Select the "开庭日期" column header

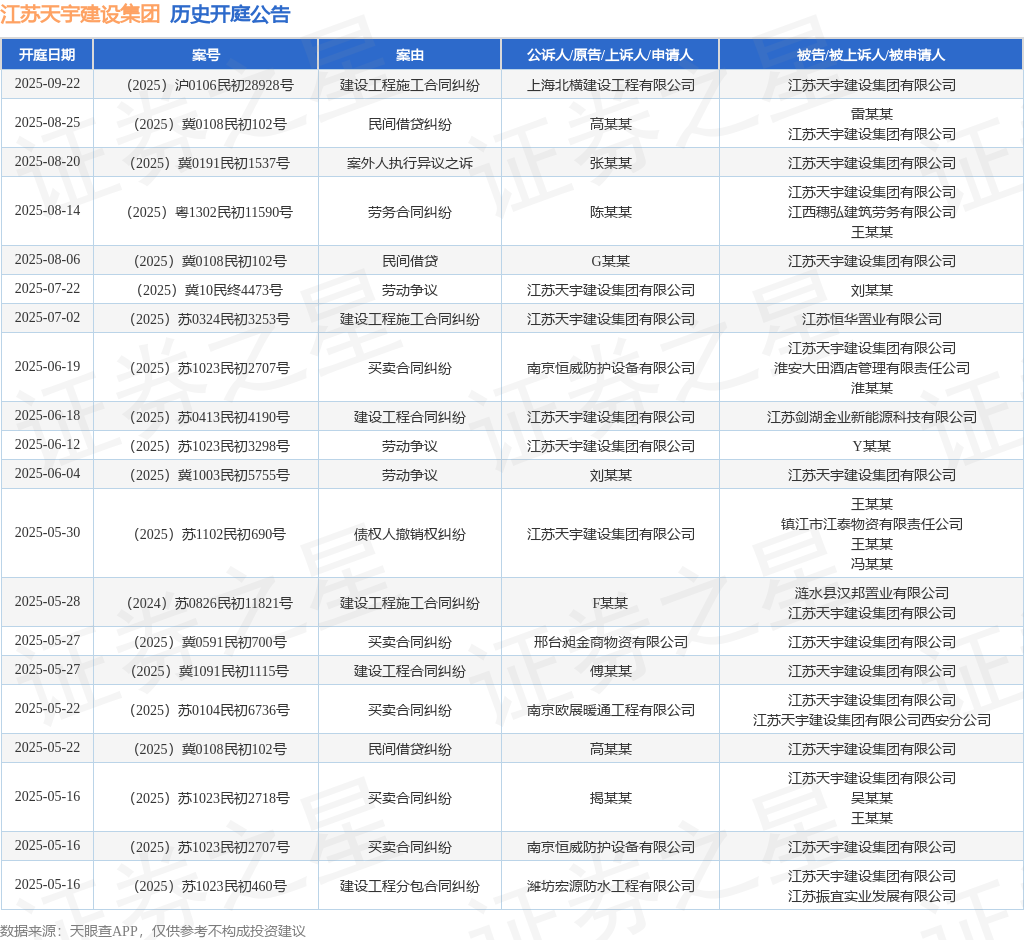point(47,55)
